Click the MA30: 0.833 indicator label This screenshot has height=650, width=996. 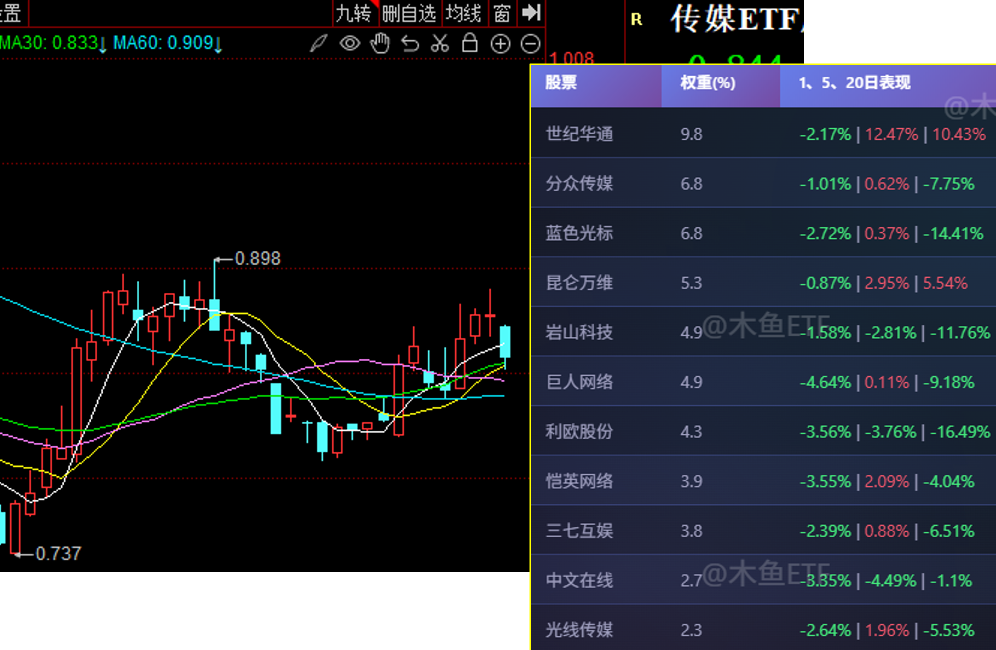point(53,43)
